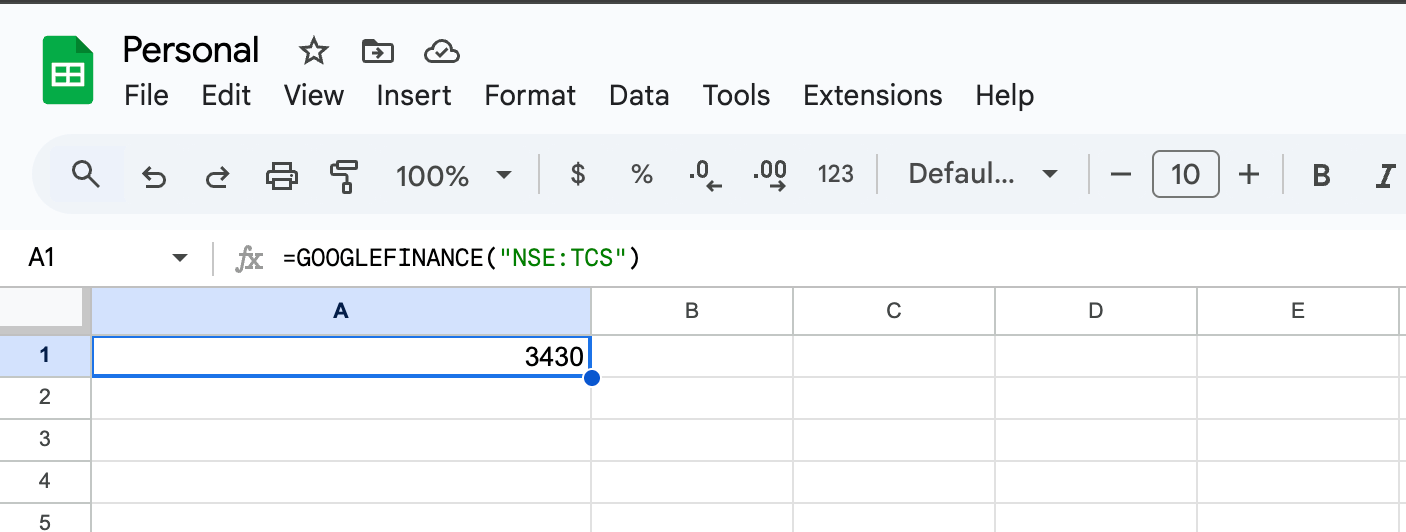
Task: Select column A header
Action: [341, 311]
